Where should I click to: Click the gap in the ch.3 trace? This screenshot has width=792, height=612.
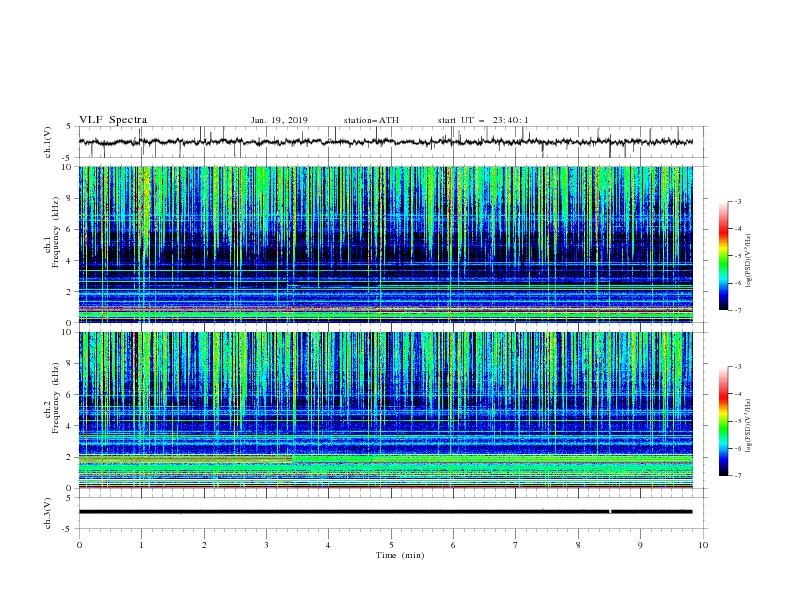[x=610, y=512]
